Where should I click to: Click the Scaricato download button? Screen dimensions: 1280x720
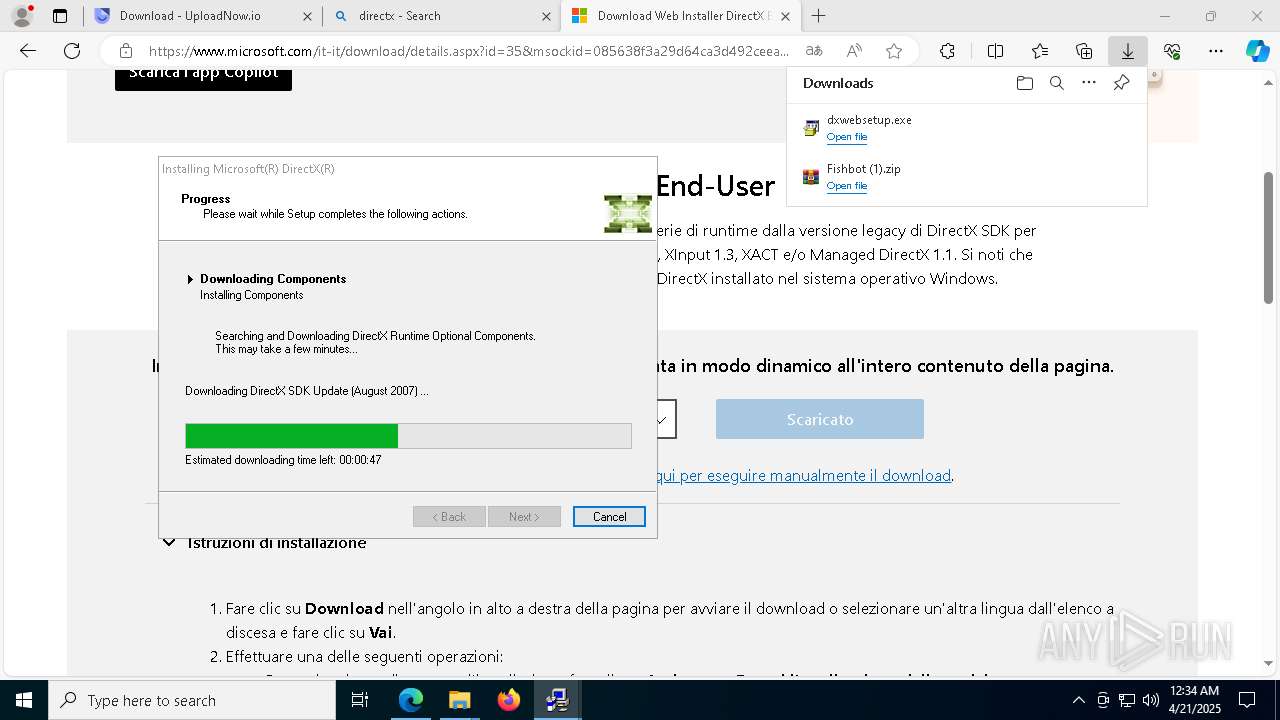pos(820,419)
